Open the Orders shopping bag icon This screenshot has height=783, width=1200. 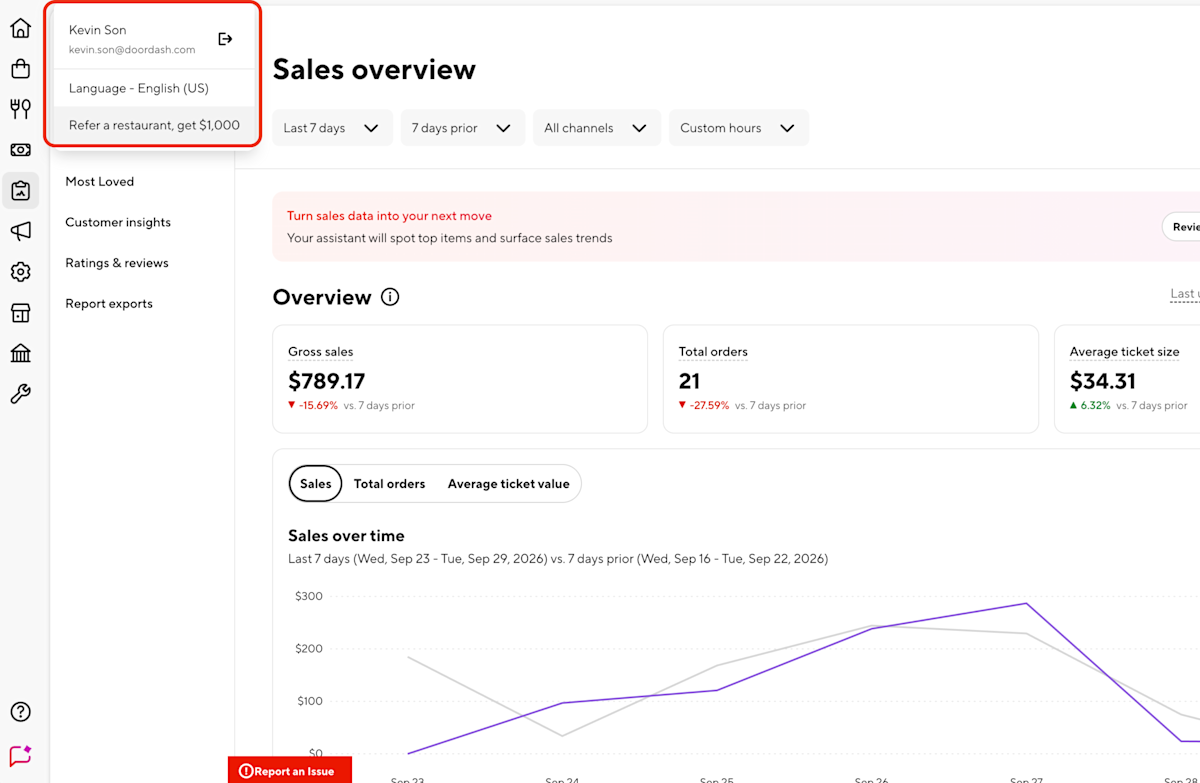(x=20, y=68)
